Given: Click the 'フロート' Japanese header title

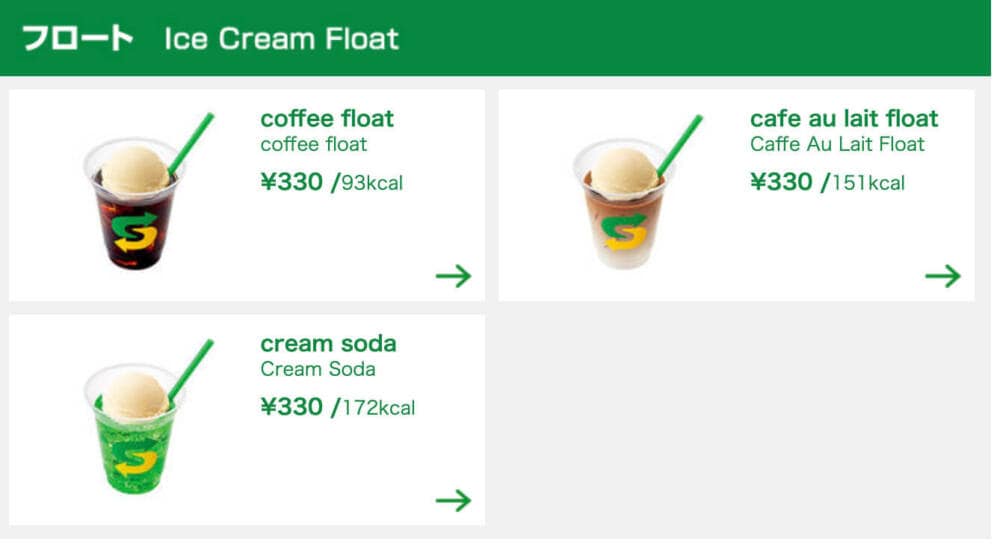Looking at the screenshot, I should pyautogui.click(x=77, y=38).
